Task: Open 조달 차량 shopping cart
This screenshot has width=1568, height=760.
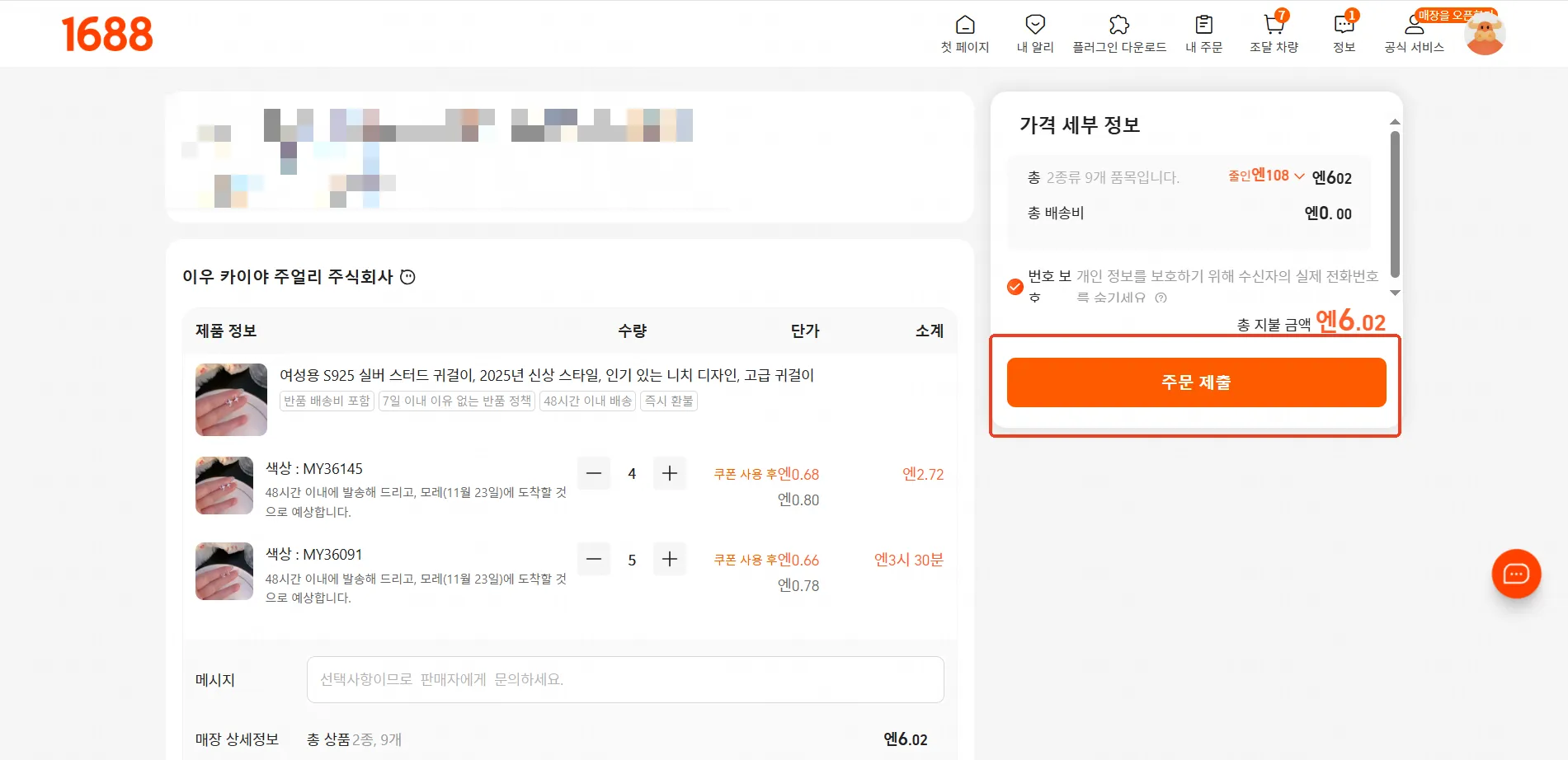Action: point(1274,26)
